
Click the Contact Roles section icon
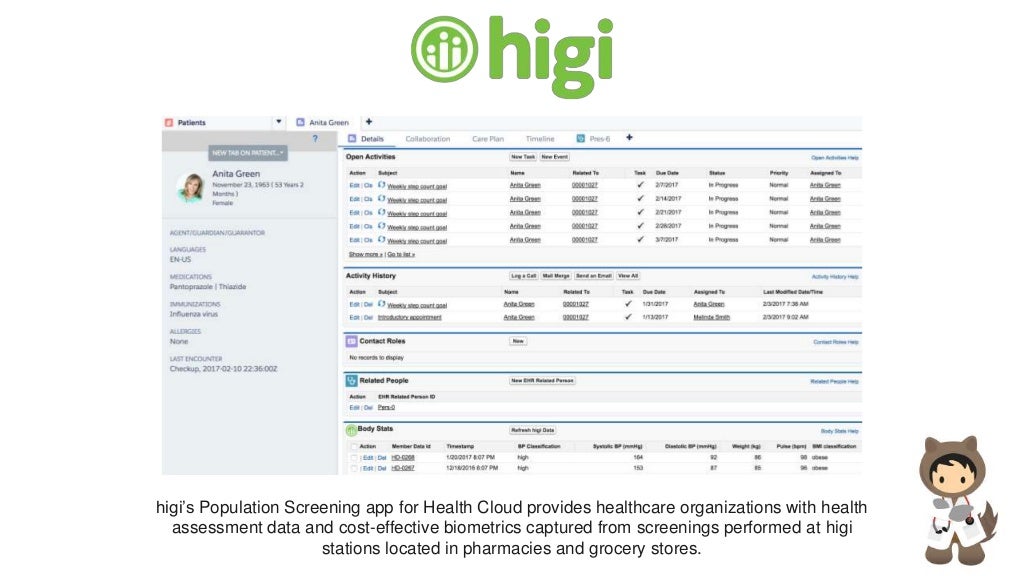coord(351,341)
